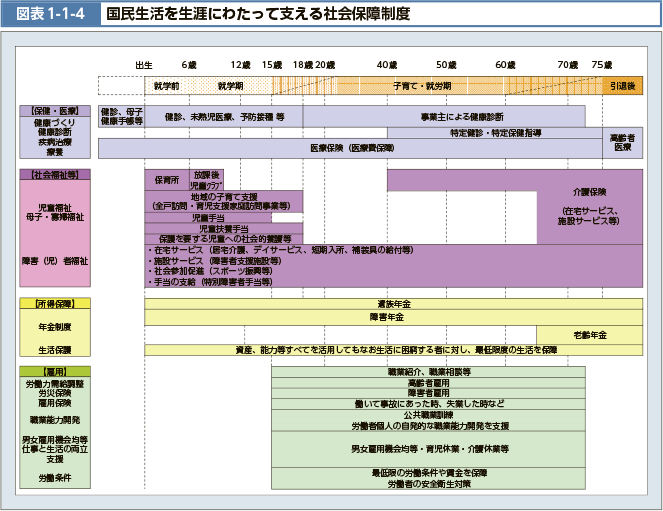Click the orange 引退後 life stage block
The width and height of the screenshot is (663, 511).
coord(622,86)
